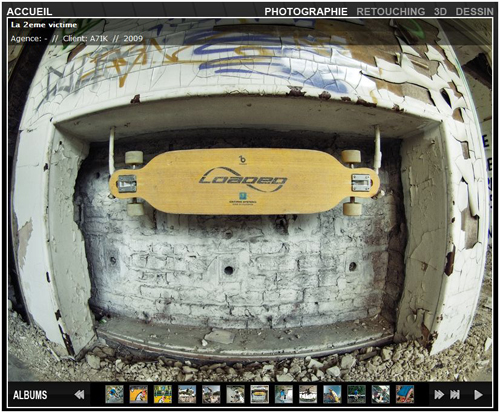Image resolution: width=500 pixels, height=413 pixels.
Task: Choose the third yellow-green thumbnail
Action: pyautogui.click(x=163, y=394)
